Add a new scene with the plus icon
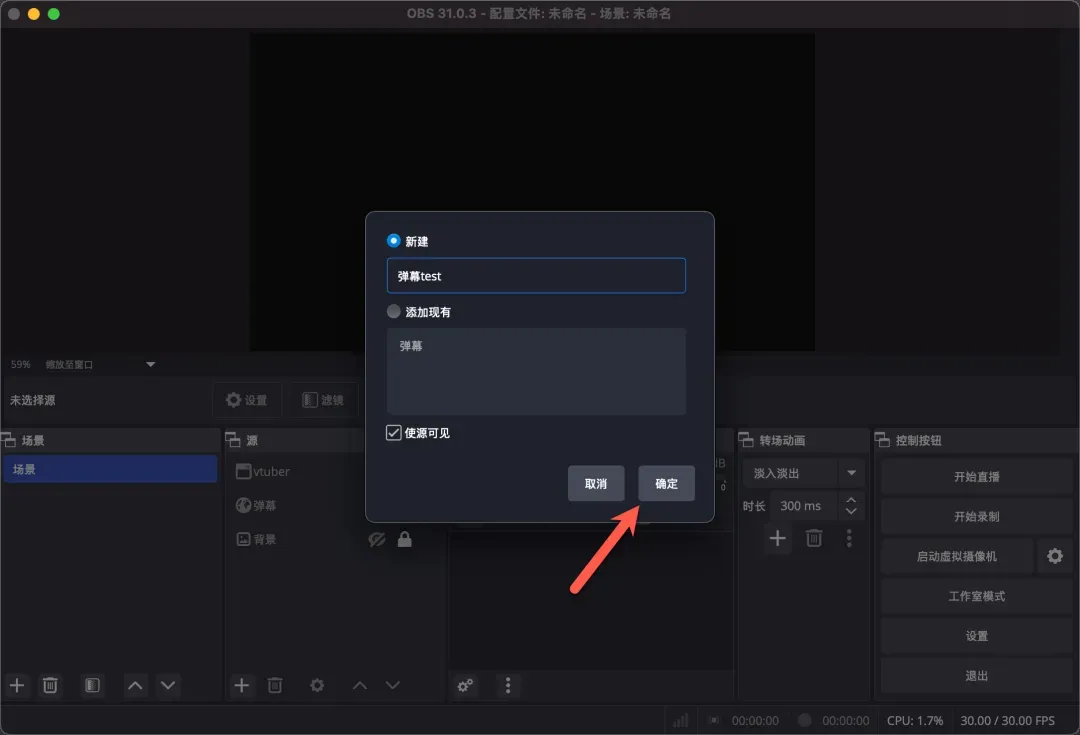 click(17, 685)
